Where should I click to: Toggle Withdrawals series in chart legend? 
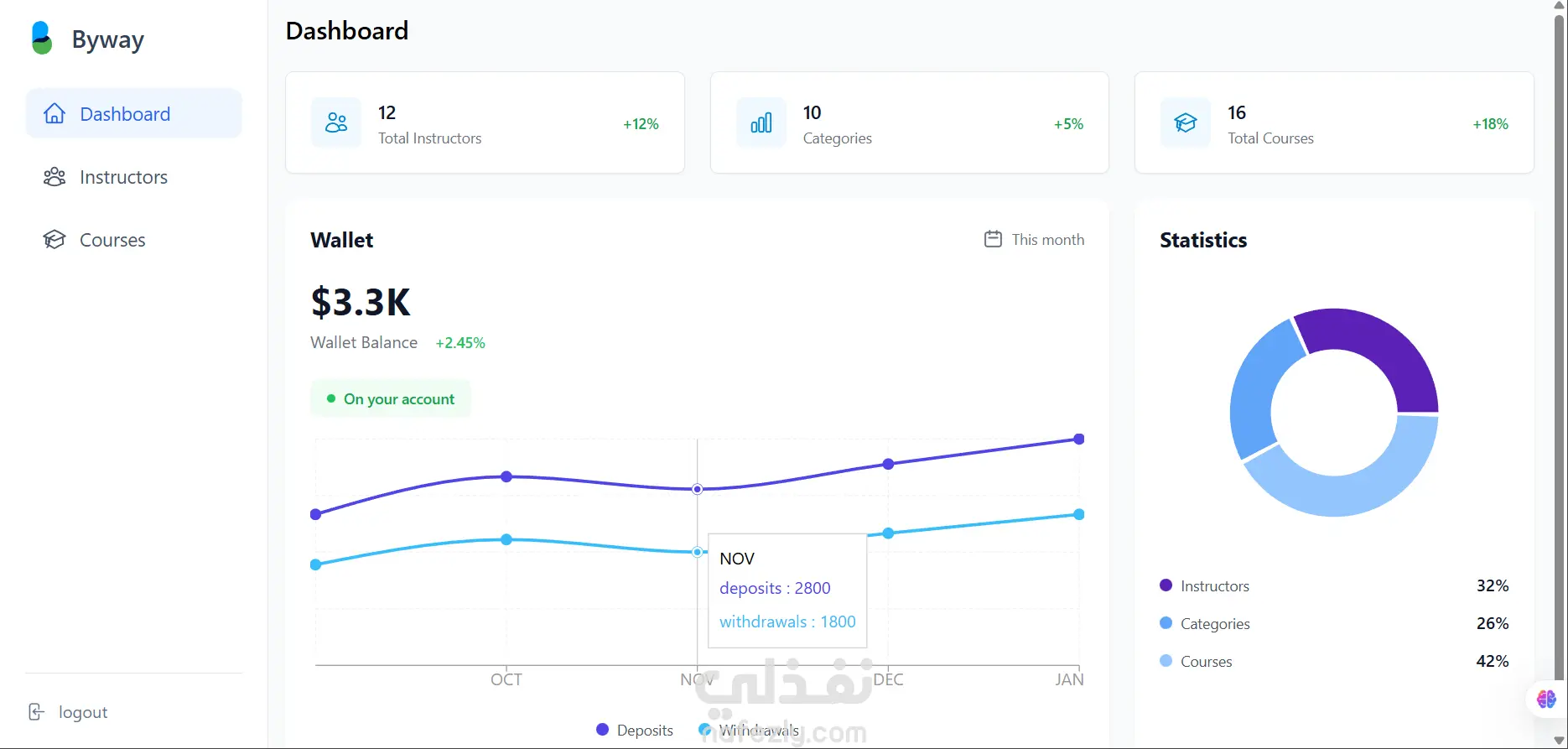(750, 731)
